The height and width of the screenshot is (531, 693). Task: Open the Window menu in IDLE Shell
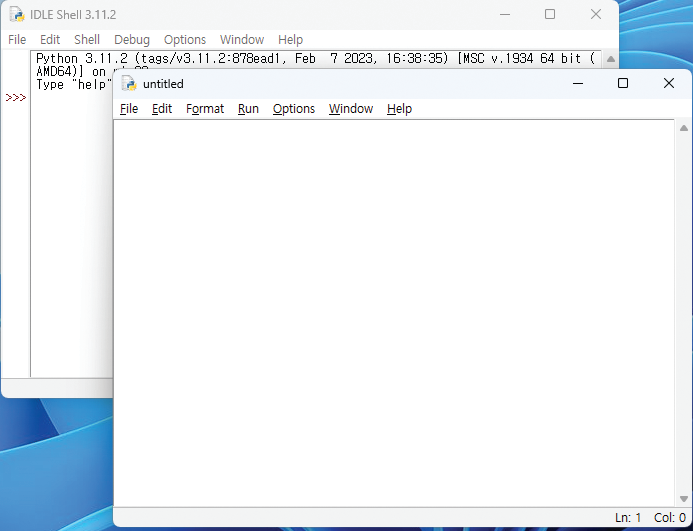tap(242, 40)
